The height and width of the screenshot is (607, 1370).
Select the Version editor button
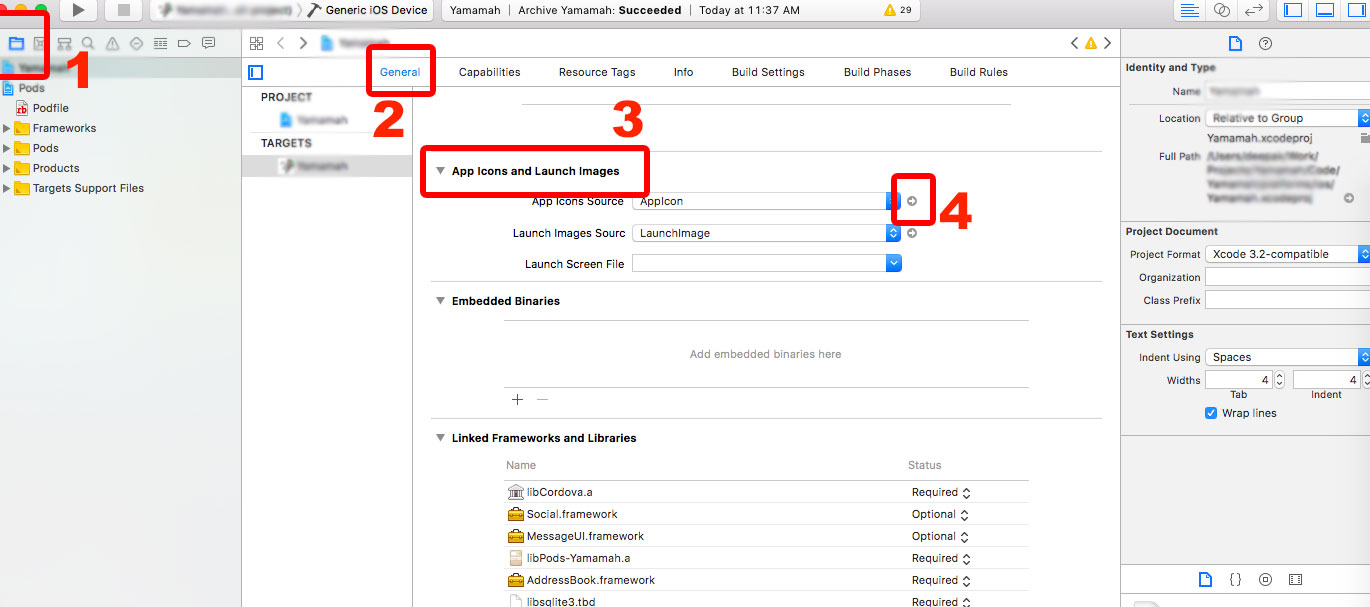pyautogui.click(x=1253, y=10)
